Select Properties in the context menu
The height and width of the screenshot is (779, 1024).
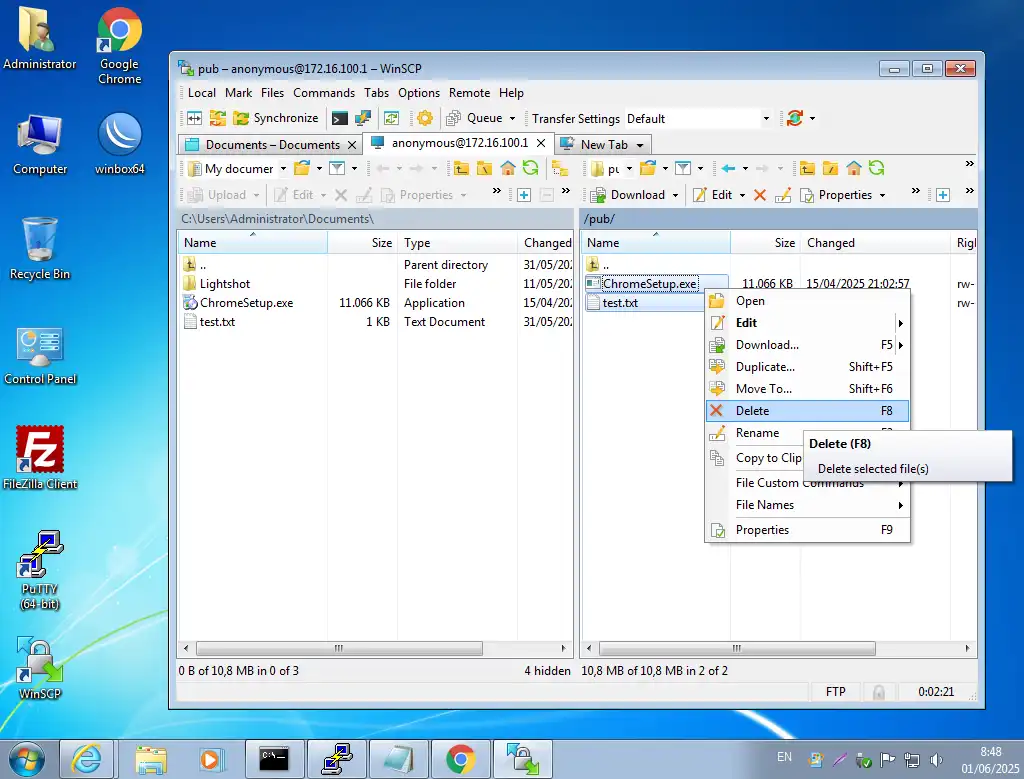coord(762,530)
